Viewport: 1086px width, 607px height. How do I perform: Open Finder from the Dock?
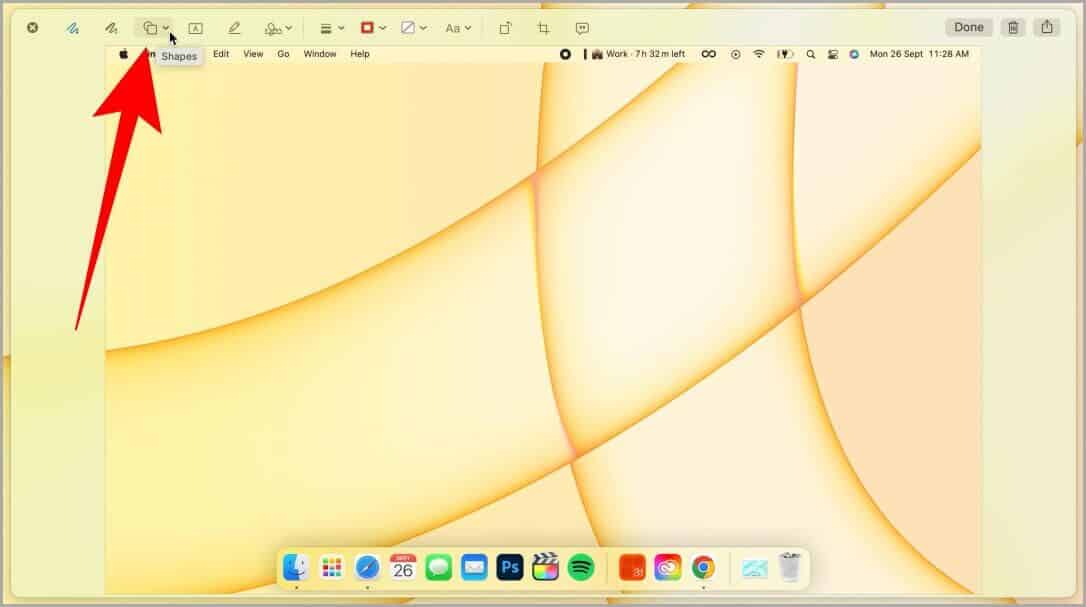coord(296,568)
